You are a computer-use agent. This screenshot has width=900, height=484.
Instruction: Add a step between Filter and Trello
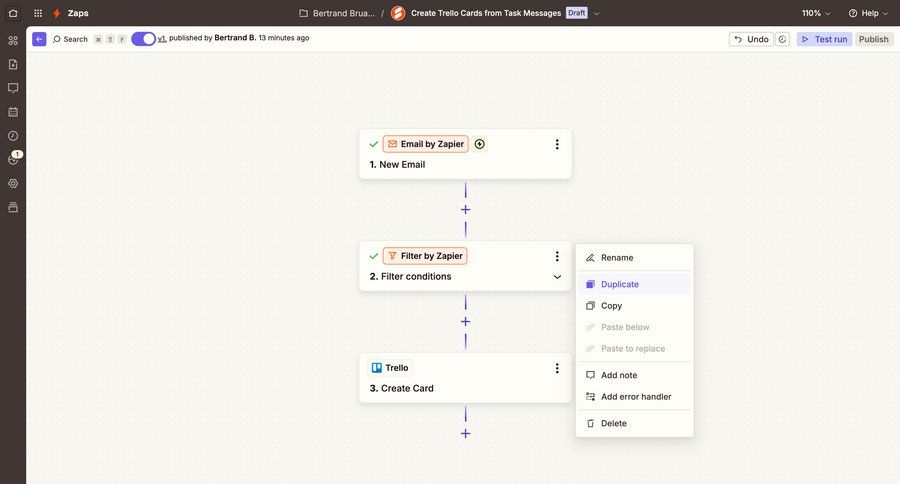(465, 322)
